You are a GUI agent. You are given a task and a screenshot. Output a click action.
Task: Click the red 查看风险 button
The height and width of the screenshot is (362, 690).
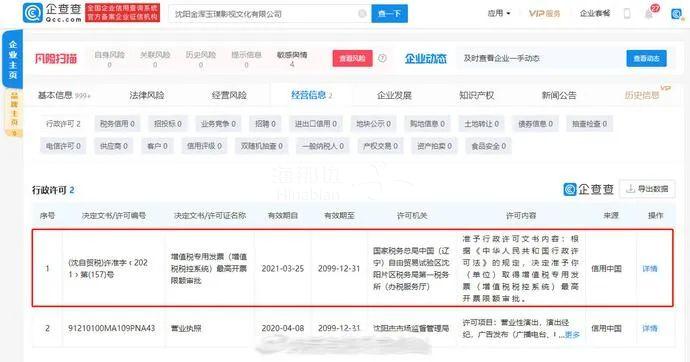[352, 58]
